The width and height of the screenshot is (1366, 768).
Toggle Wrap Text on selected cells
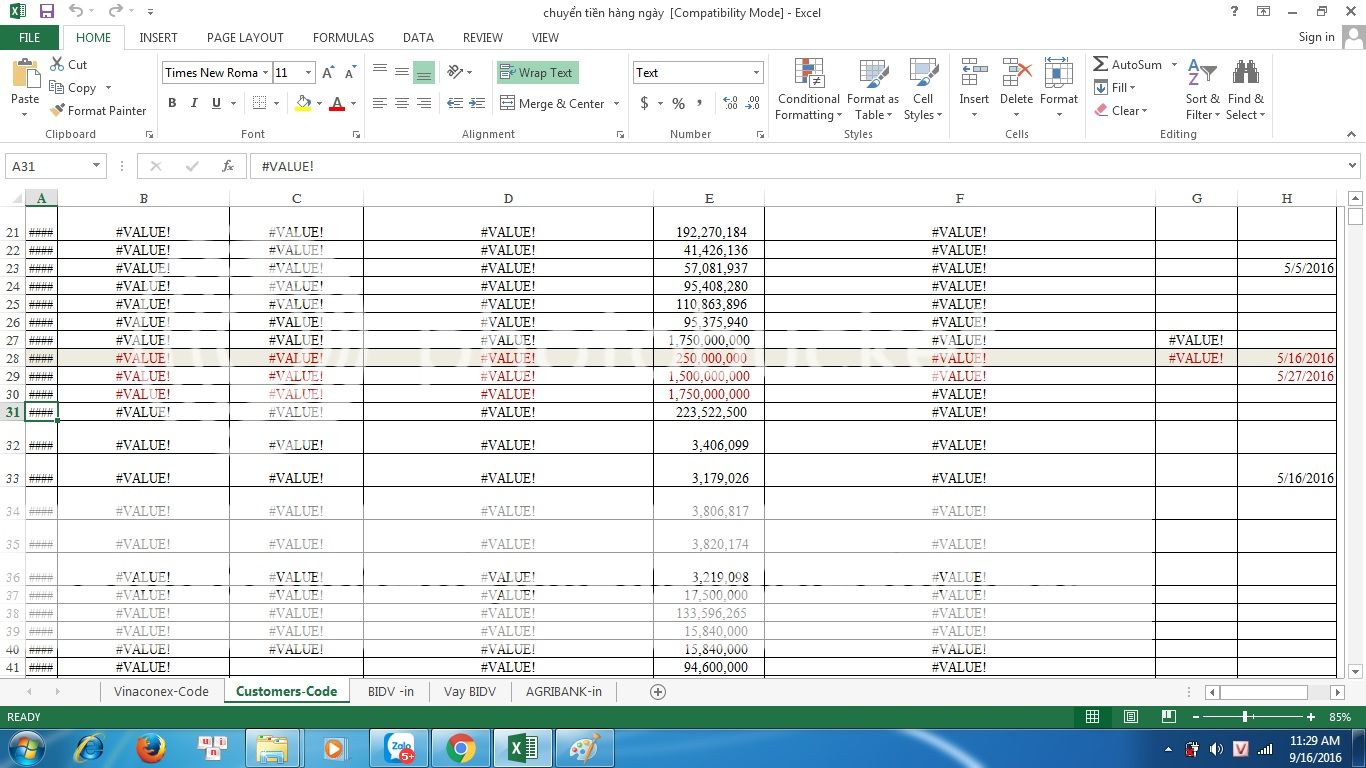point(537,73)
